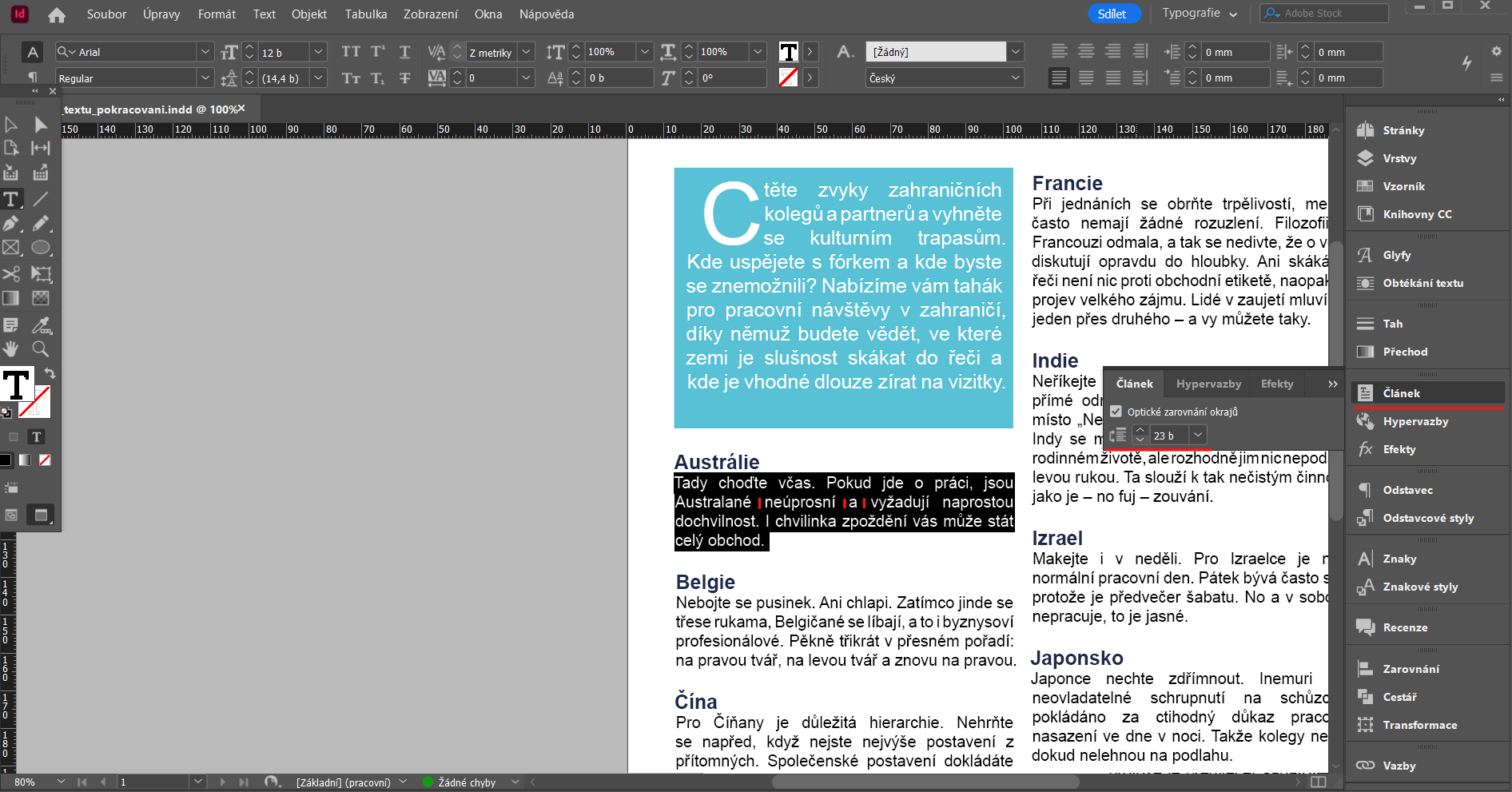Click the Sdílet button
The width and height of the screenshot is (1512, 792).
pos(1114,13)
